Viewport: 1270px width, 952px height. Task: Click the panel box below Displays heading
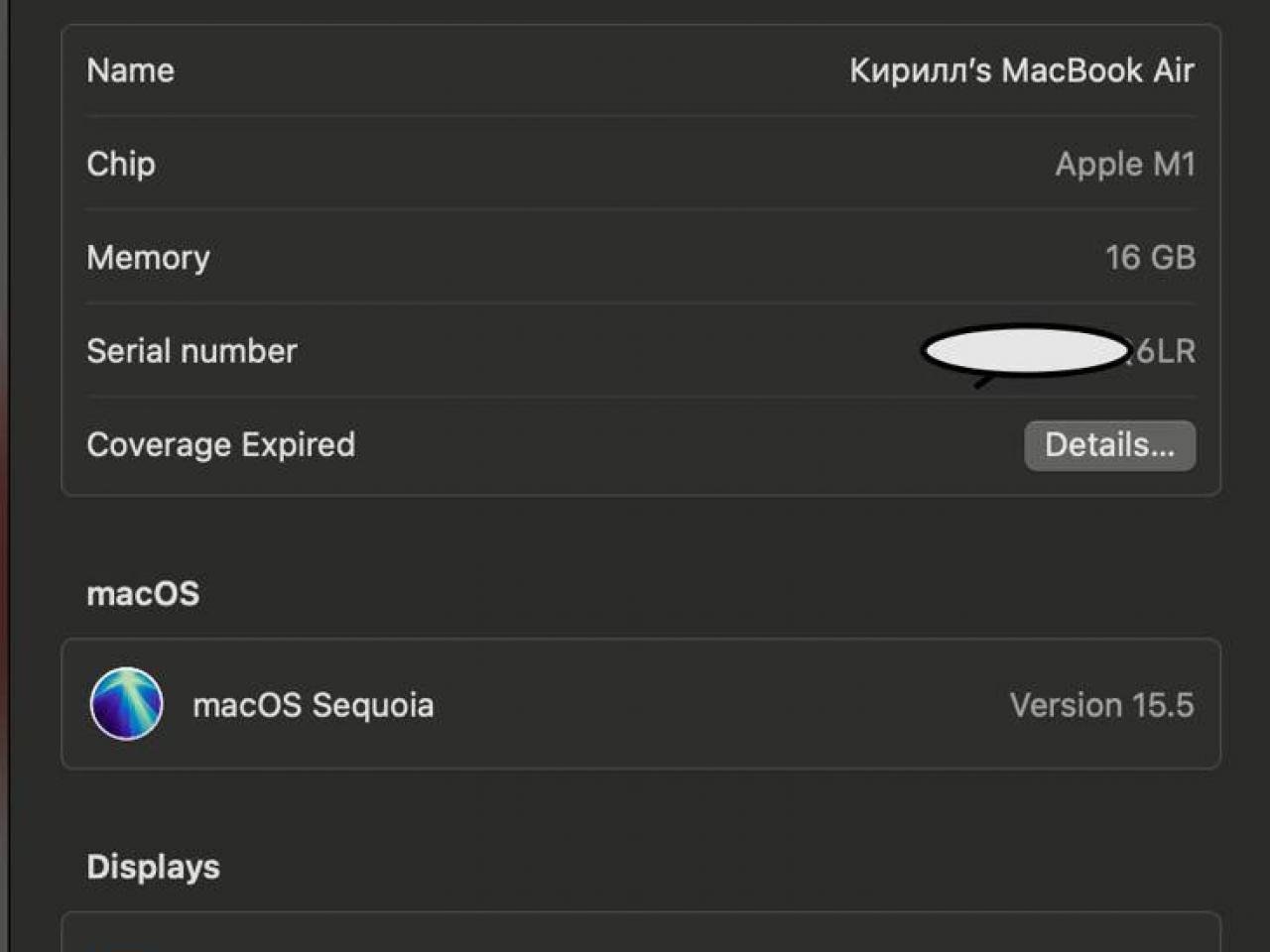(x=641, y=932)
